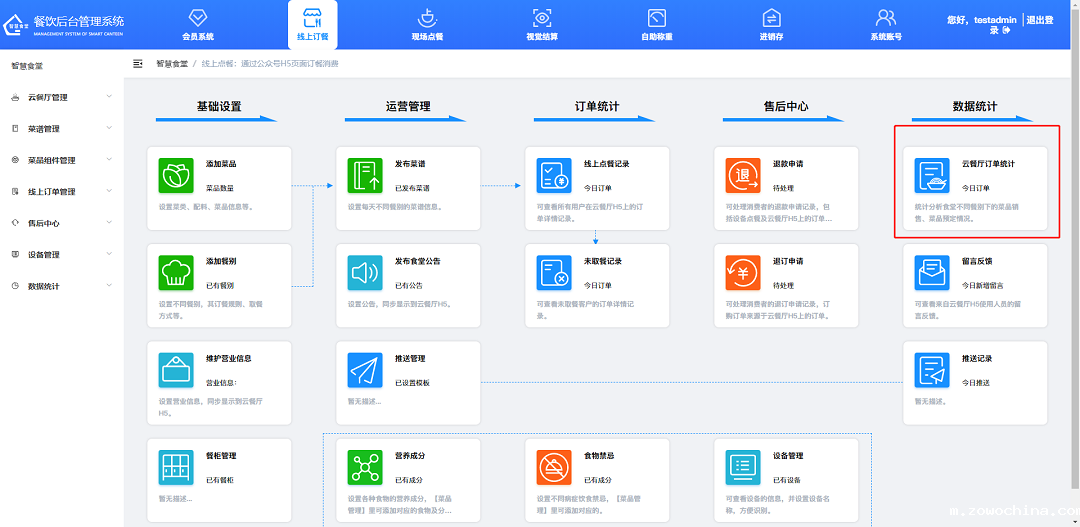This screenshot has width=1080, height=527.
Task: Open 发布食堂公告 speaker icon
Action: point(365,272)
